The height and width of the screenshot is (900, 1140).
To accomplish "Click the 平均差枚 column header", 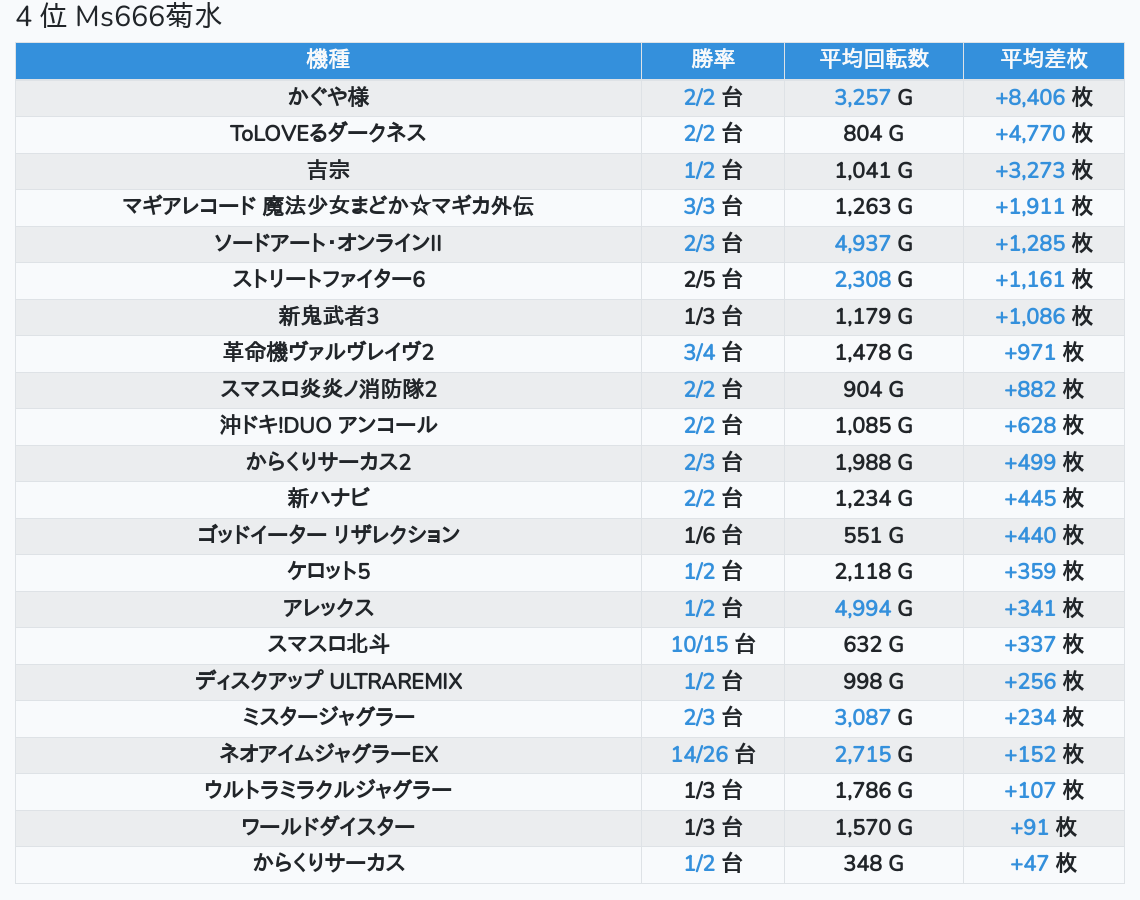I will pyautogui.click(x=1043, y=60).
